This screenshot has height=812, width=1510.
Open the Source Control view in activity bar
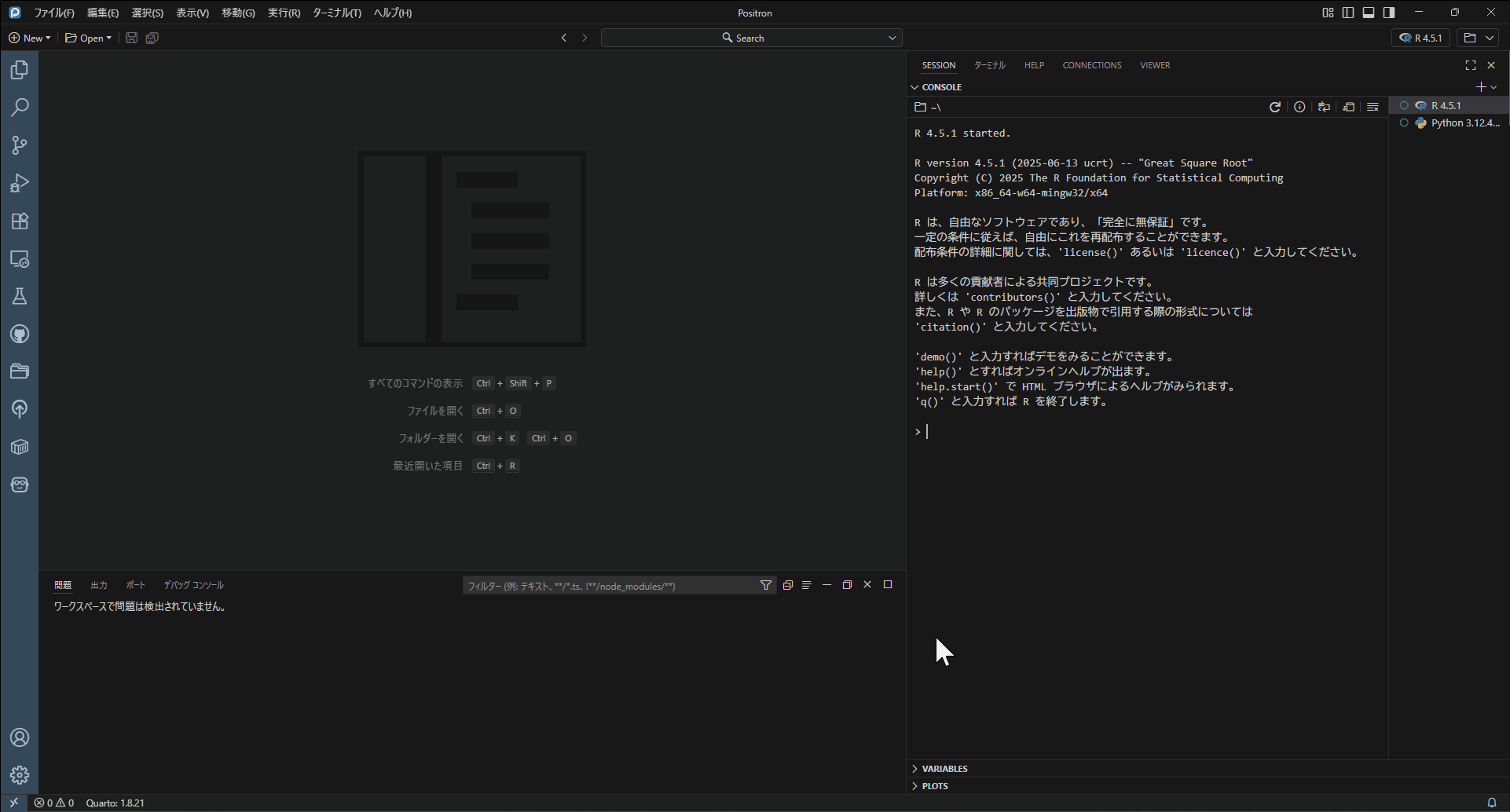click(x=20, y=145)
